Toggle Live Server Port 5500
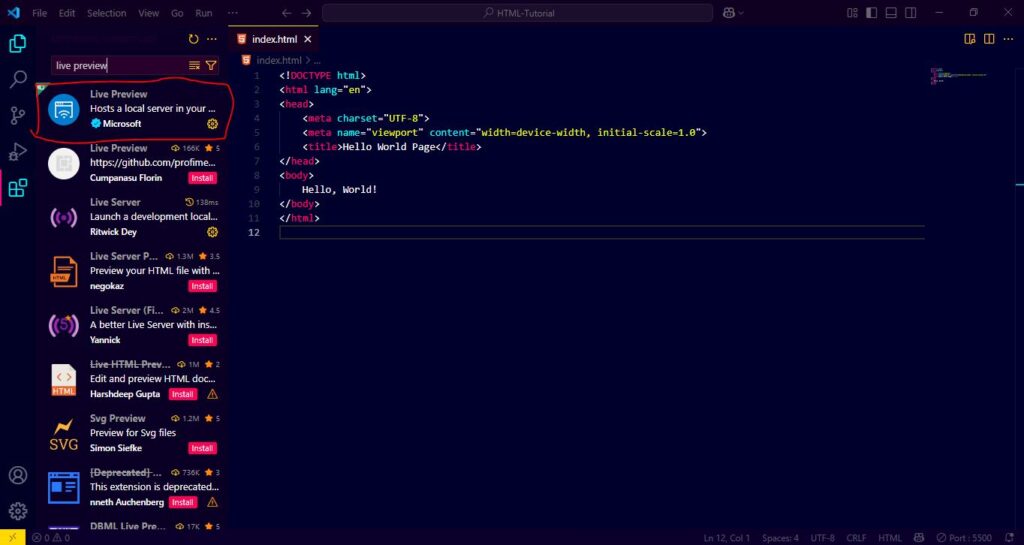The image size is (1024, 545). tap(964, 538)
